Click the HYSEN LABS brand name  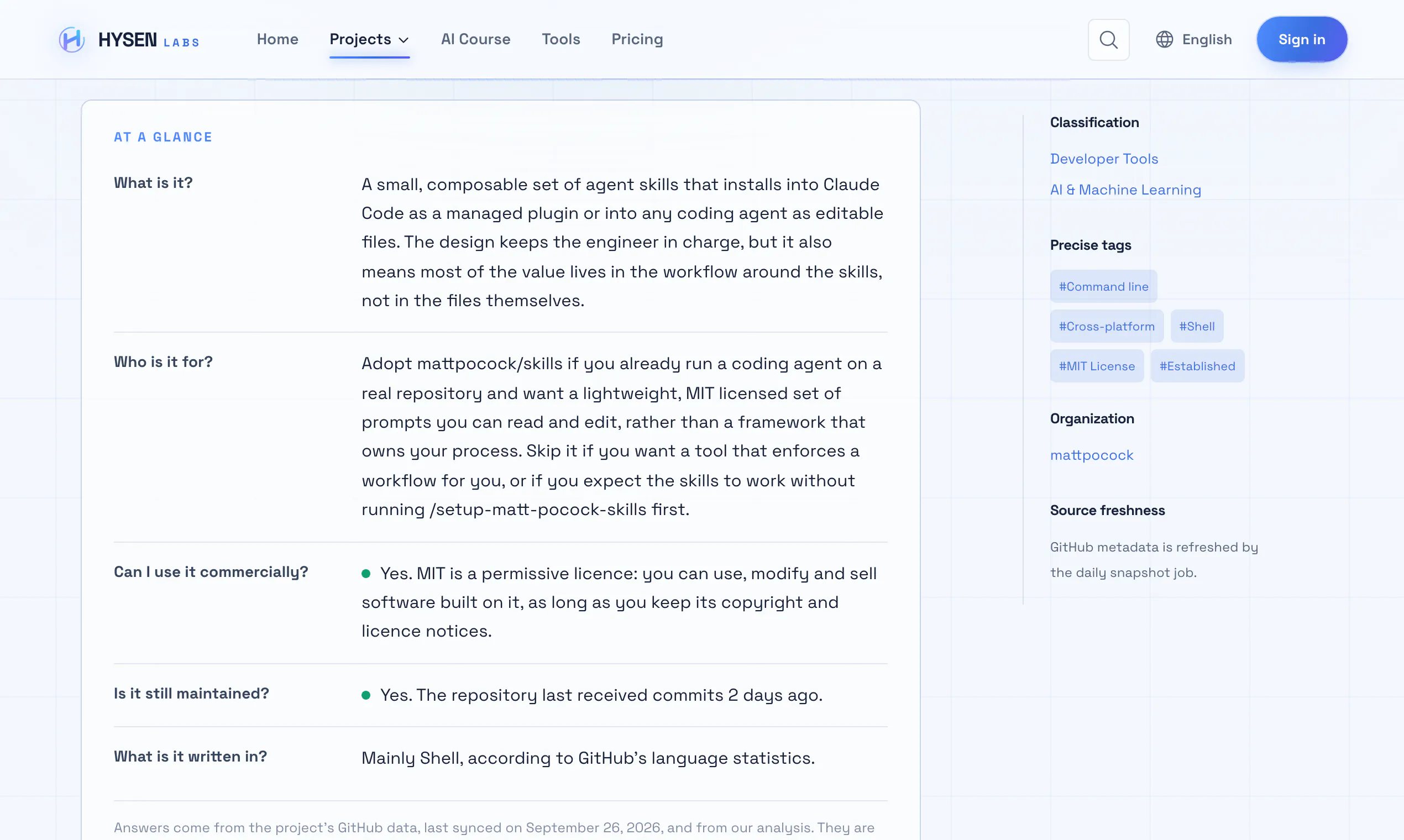coord(148,40)
